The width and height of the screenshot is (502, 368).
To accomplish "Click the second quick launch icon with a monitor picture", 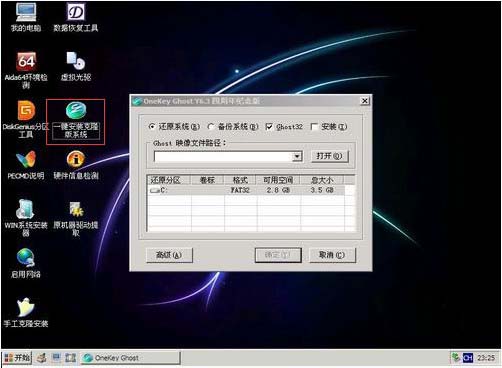I will pyautogui.click(x=56, y=358).
